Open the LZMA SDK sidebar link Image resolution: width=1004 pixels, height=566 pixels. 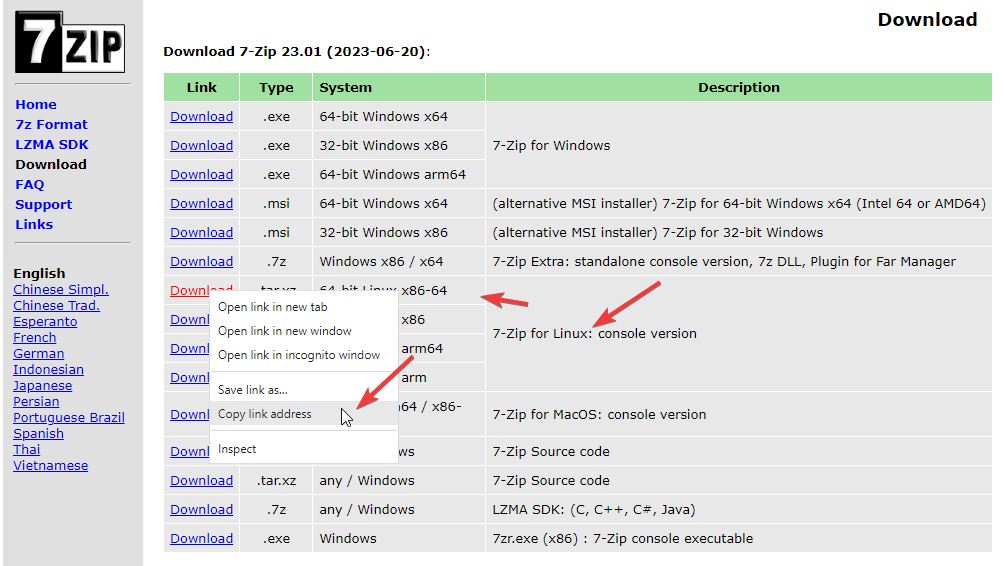click(x=52, y=145)
